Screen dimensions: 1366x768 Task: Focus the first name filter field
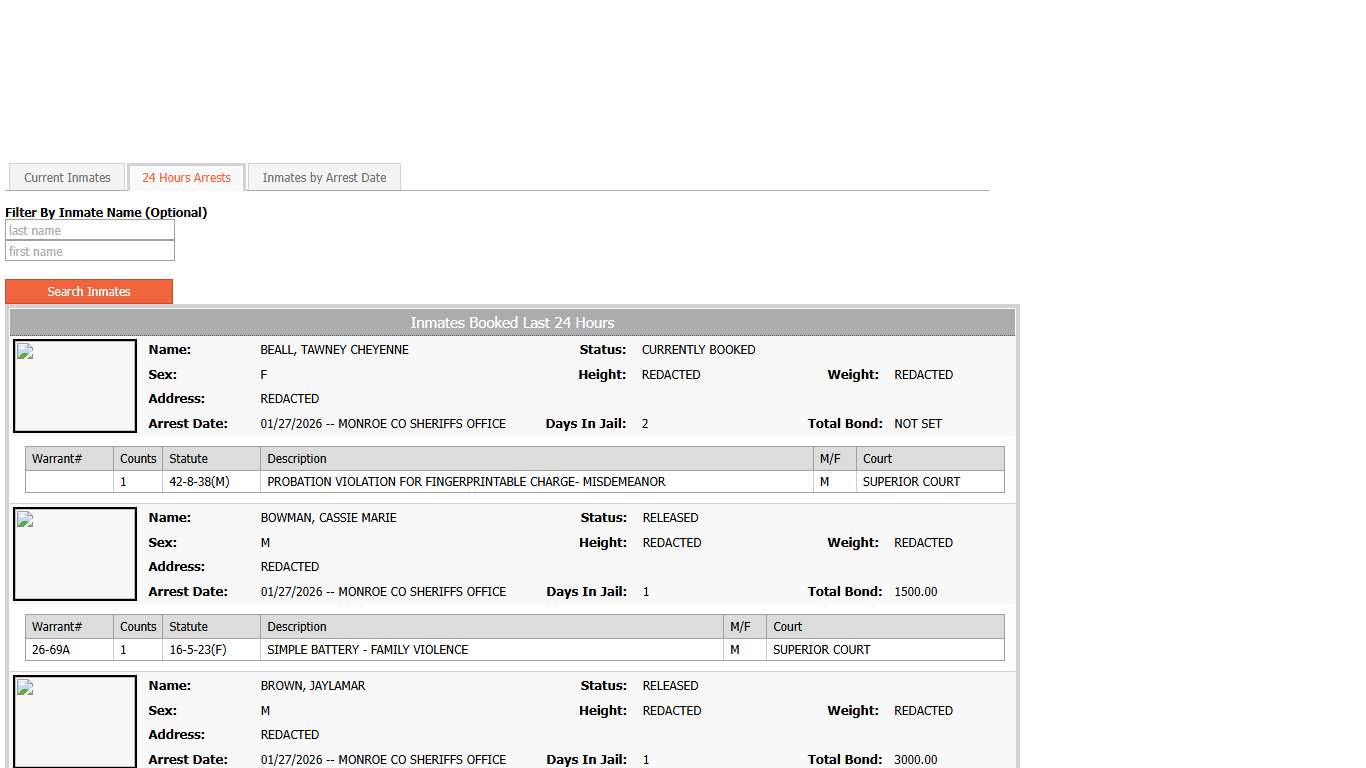pos(90,252)
